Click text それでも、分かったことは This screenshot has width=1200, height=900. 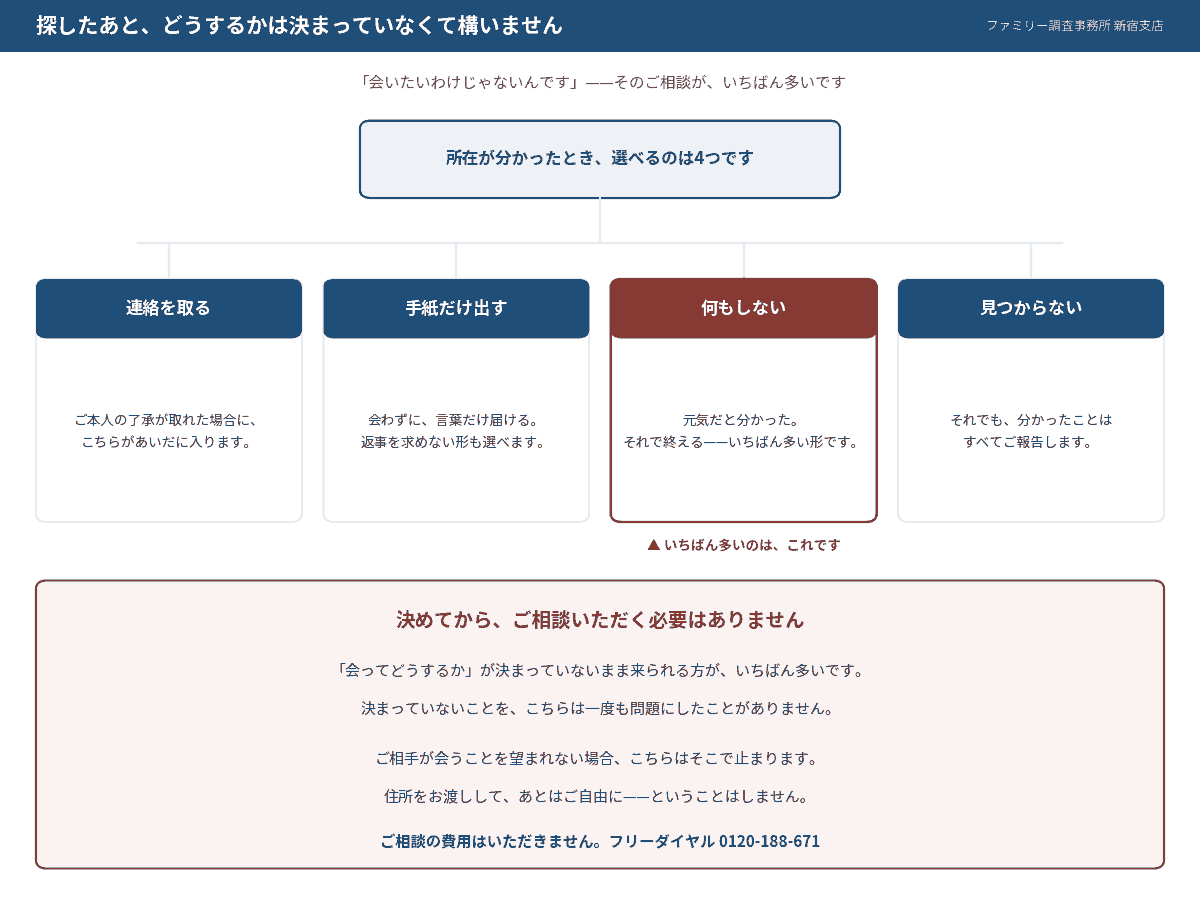[x=1031, y=420]
